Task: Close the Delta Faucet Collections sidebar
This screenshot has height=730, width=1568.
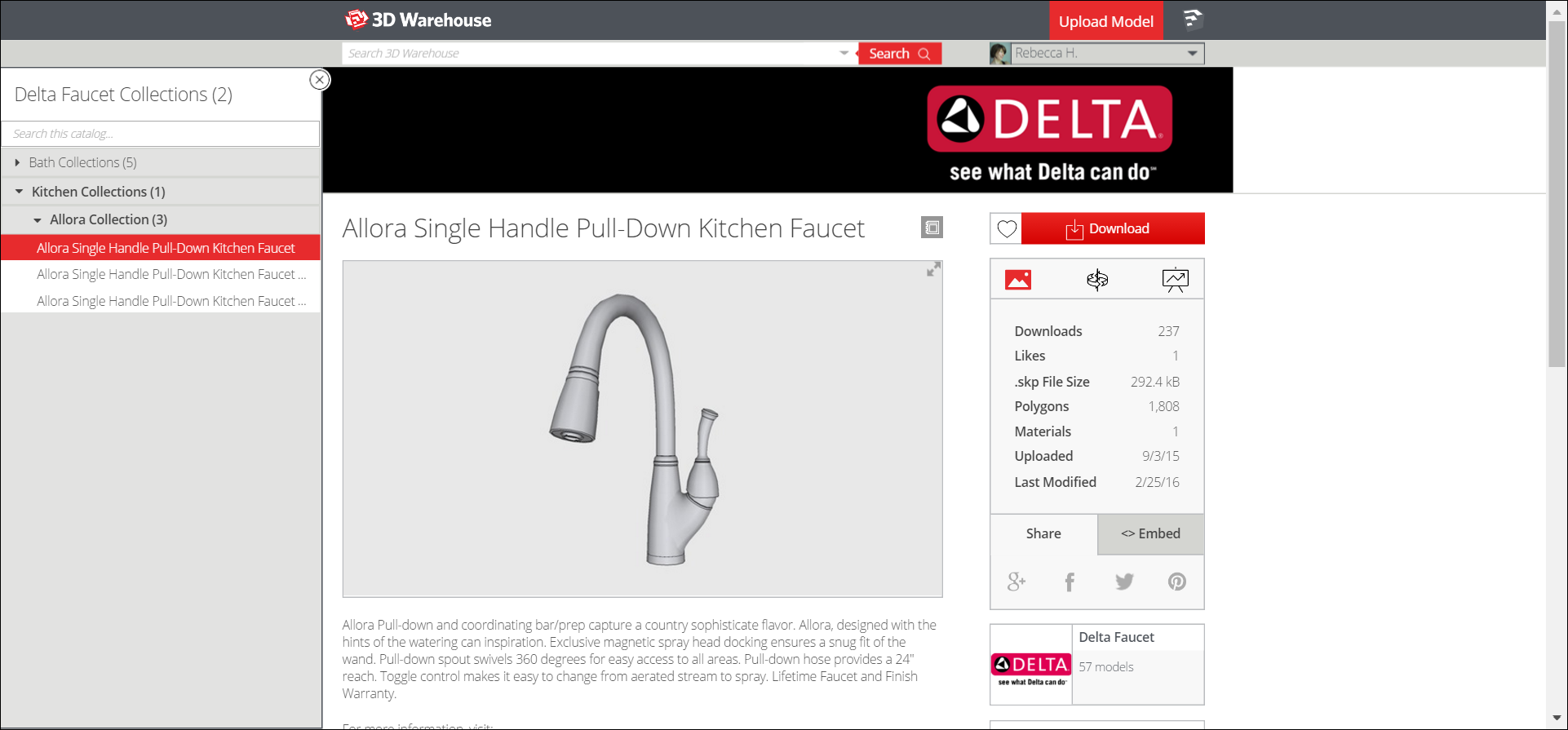Action: (320, 79)
